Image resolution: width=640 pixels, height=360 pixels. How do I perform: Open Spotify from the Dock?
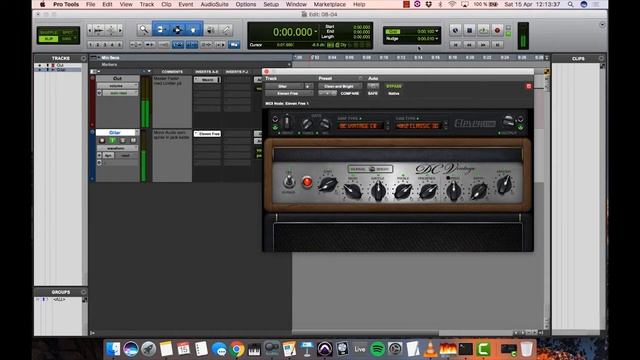pos(378,349)
